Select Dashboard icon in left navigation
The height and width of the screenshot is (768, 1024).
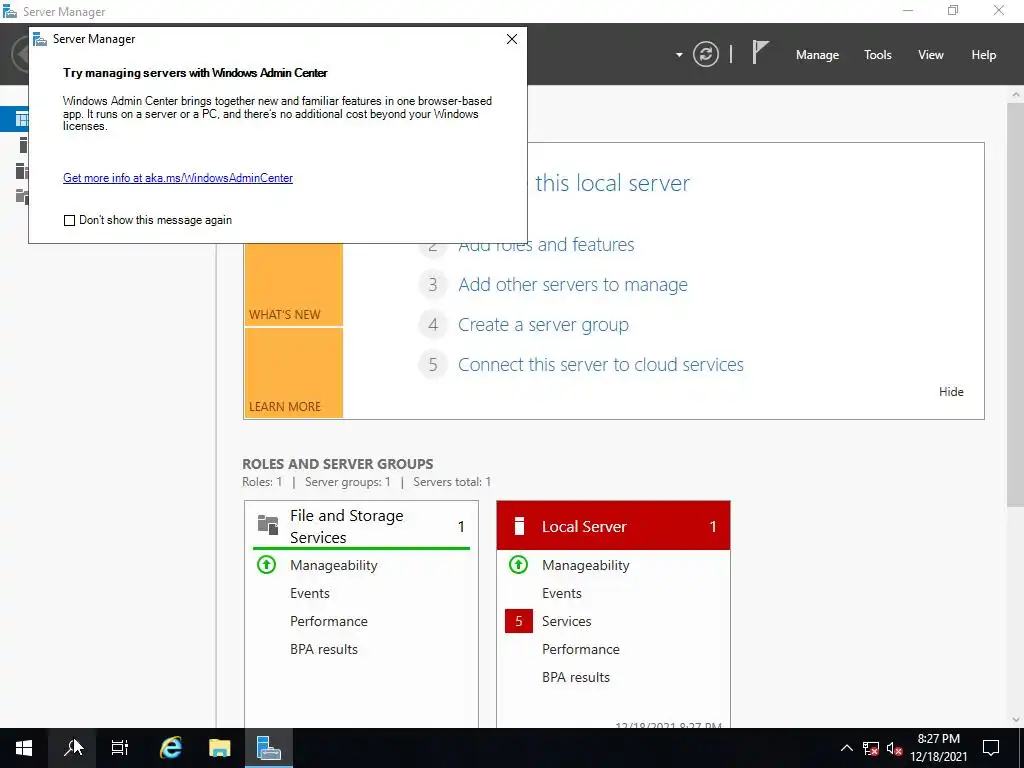coord(22,120)
